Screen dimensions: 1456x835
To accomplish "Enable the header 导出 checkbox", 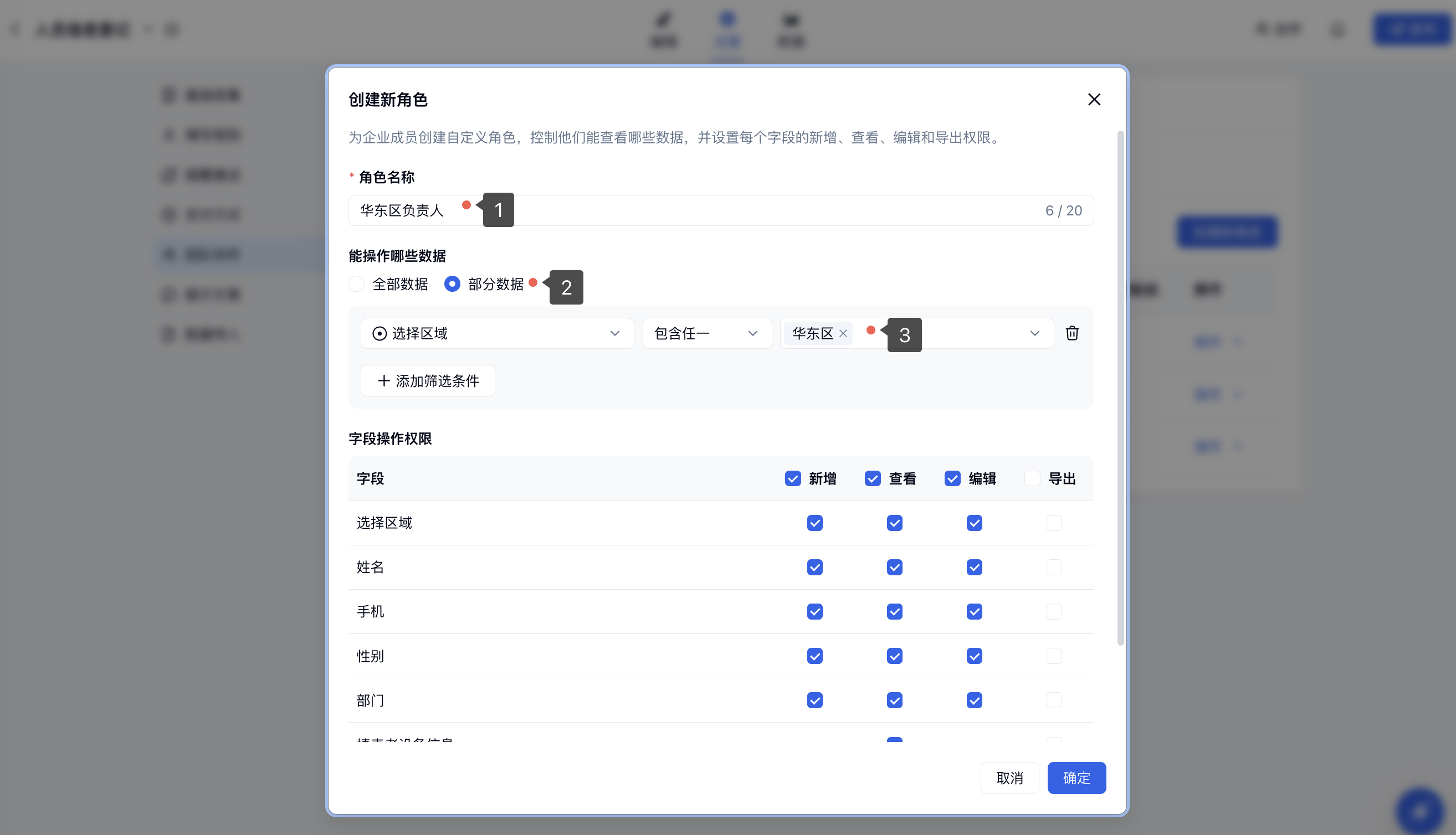I will (1032, 478).
